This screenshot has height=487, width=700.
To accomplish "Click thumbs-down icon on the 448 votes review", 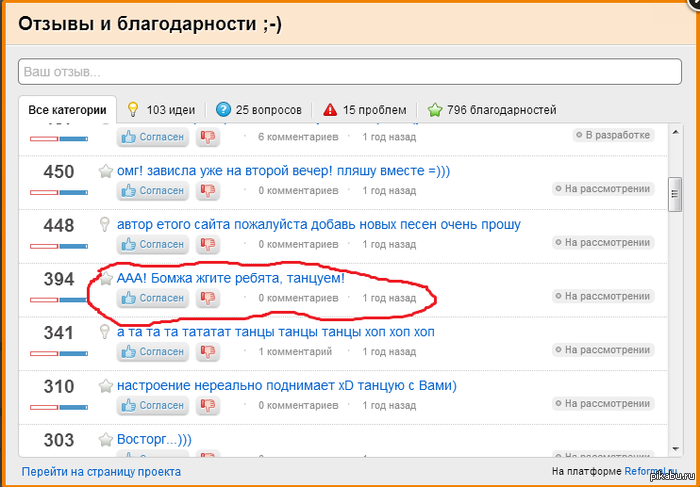I will click(x=208, y=244).
